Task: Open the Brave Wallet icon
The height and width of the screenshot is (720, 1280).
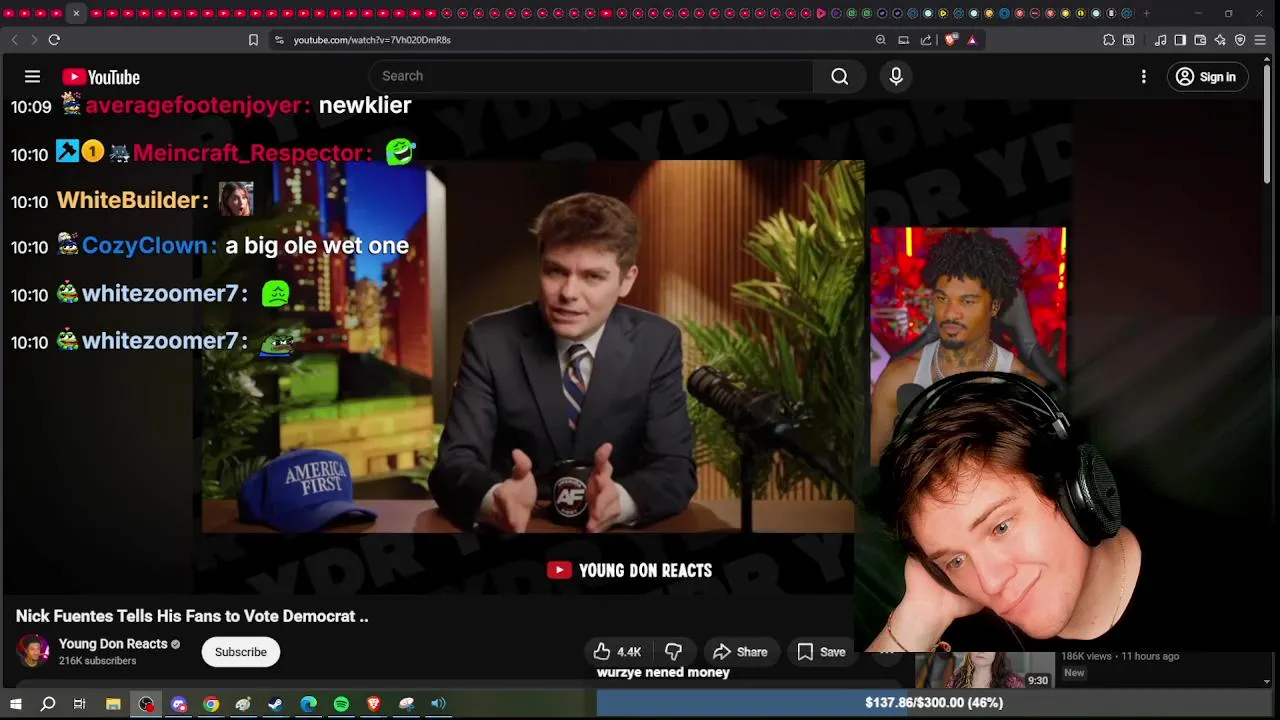Action: (x=1200, y=40)
